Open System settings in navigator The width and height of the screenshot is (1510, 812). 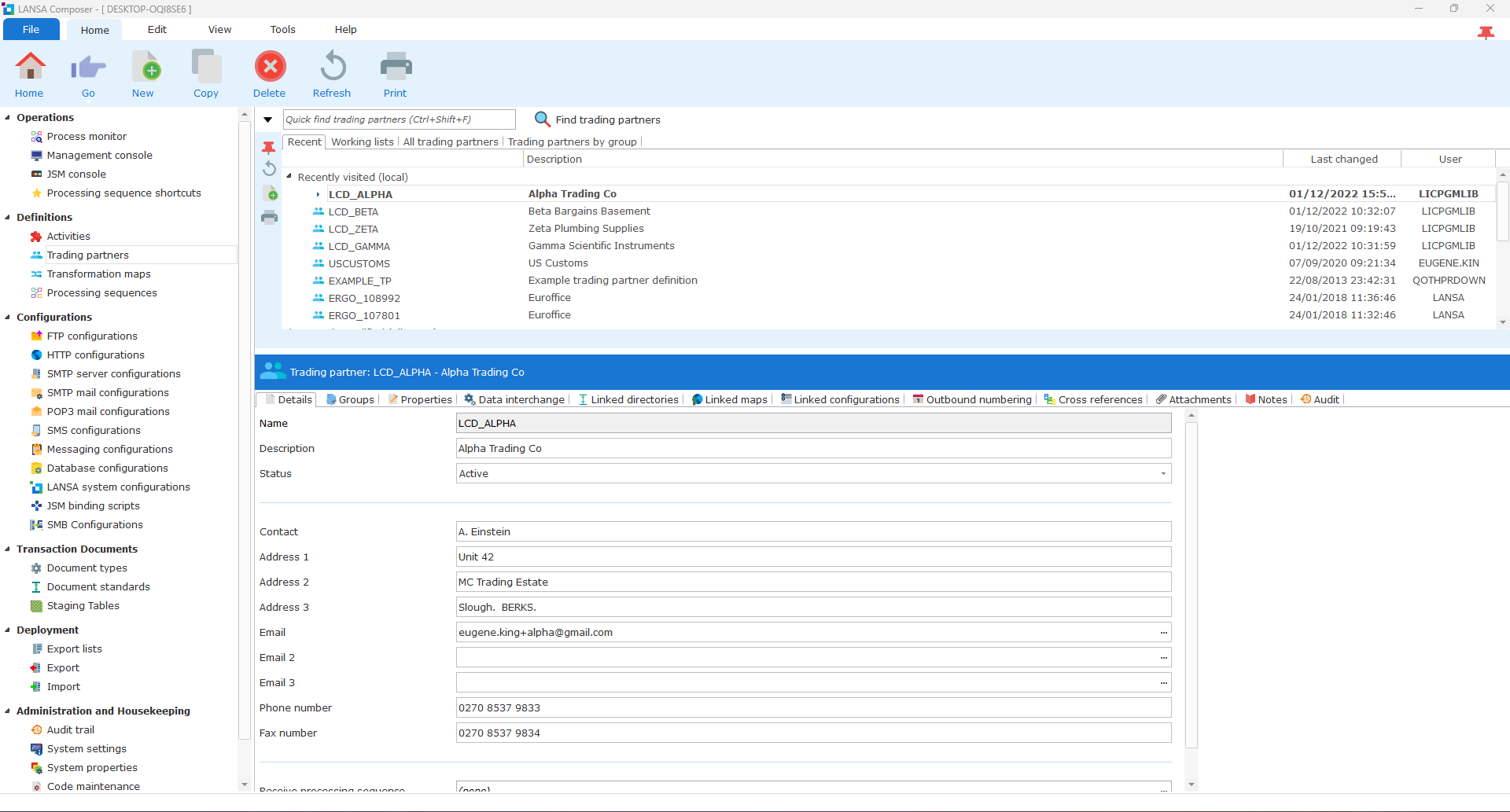point(87,749)
